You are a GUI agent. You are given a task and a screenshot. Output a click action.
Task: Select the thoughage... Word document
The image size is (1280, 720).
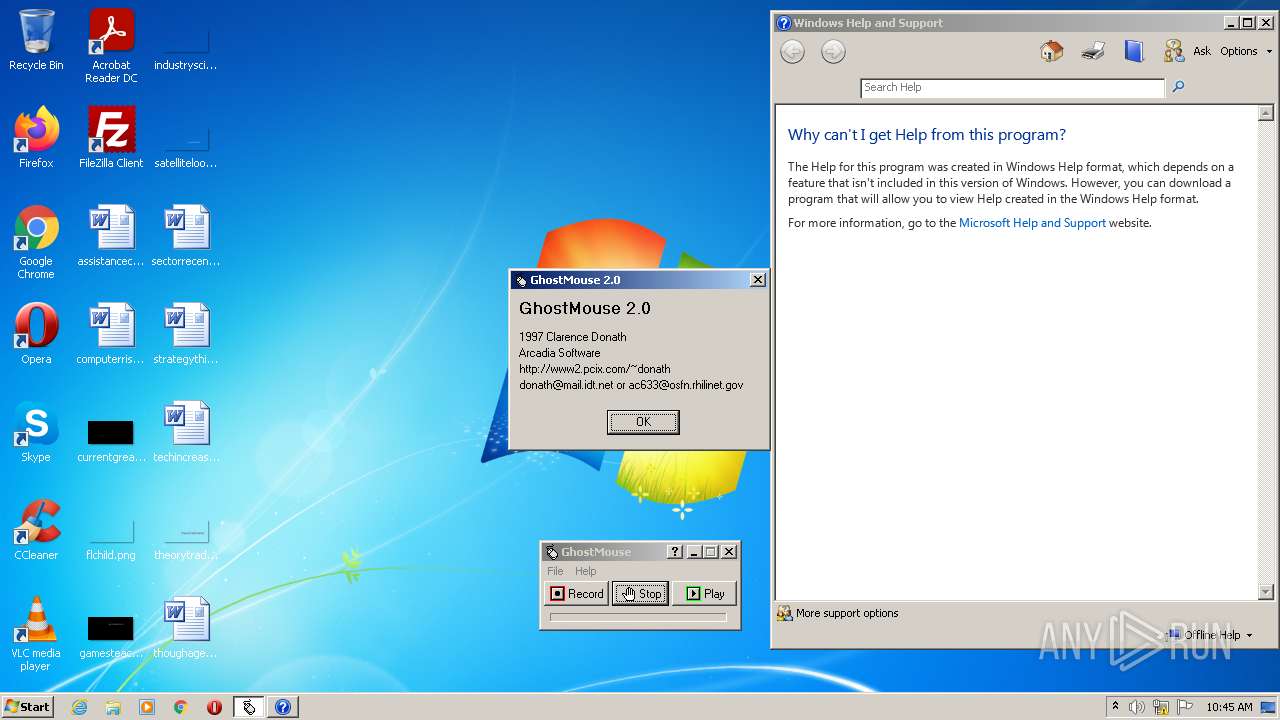(186, 628)
